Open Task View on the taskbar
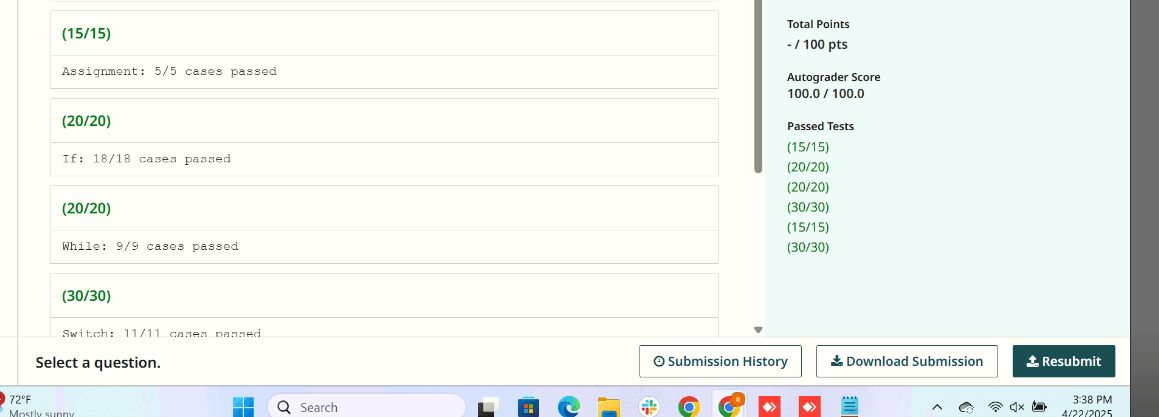This screenshot has height=417, width=1159. click(x=488, y=407)
